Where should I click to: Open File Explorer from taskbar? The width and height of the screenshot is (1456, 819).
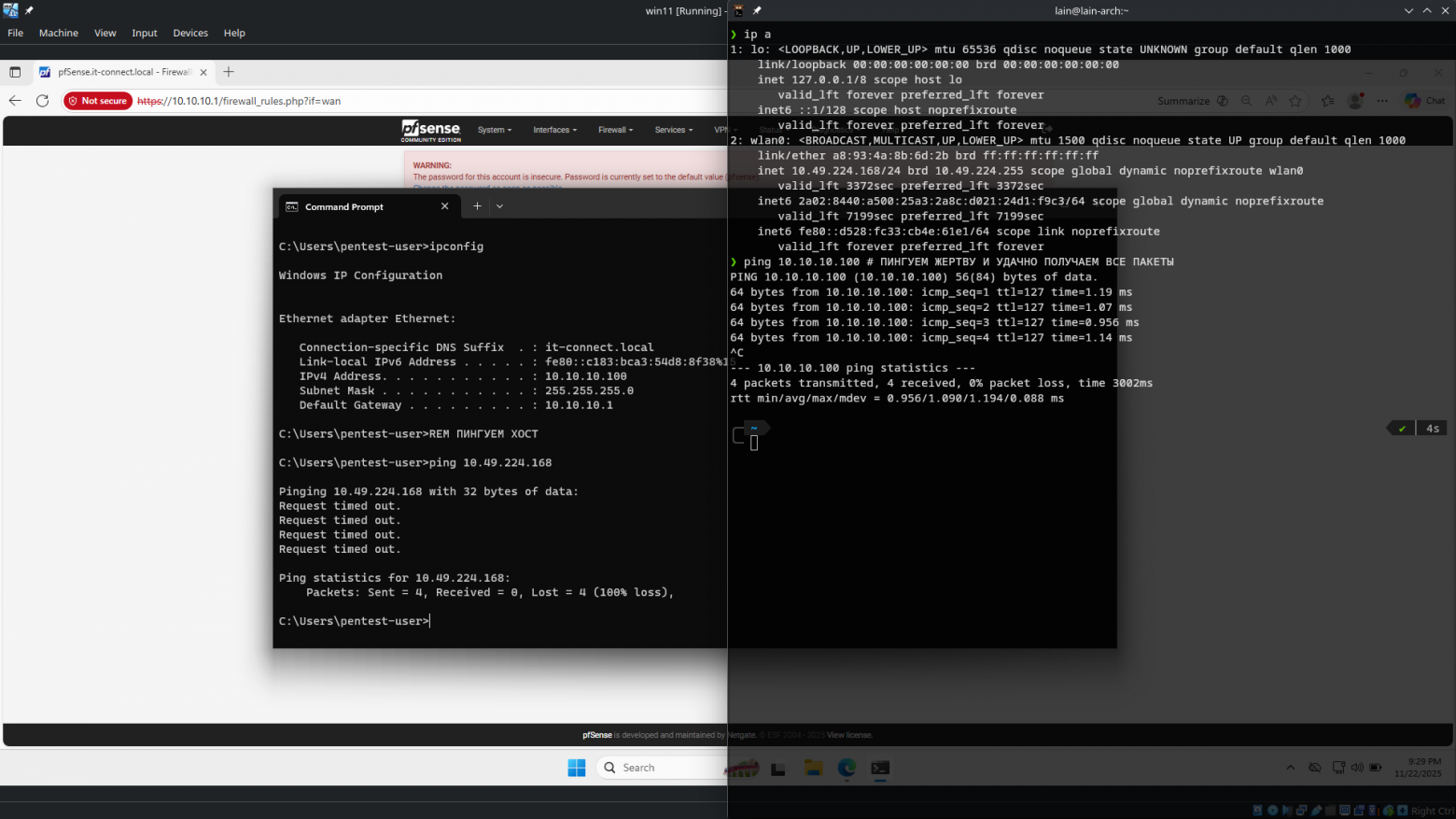click(x=813, y=768)
